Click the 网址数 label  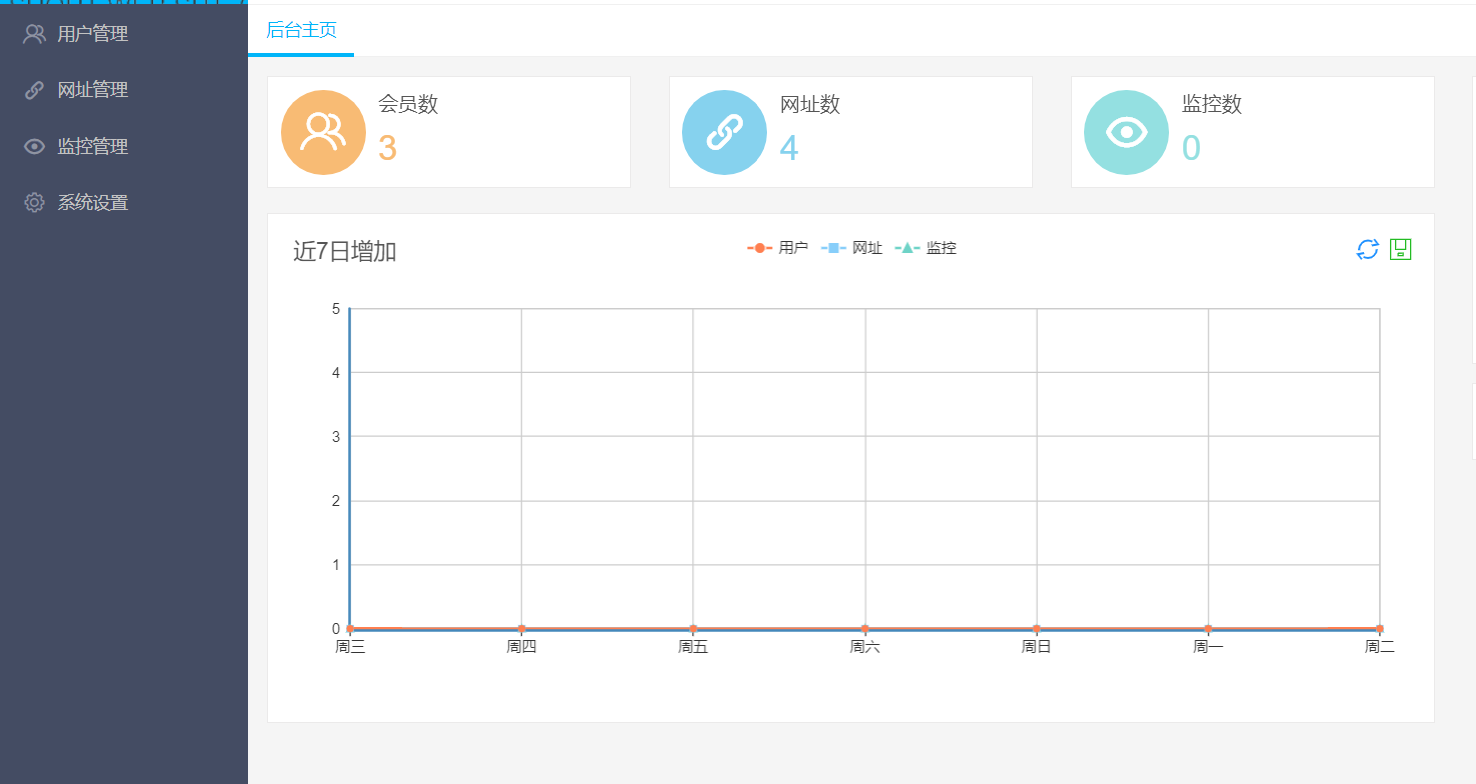pos(810,104)
